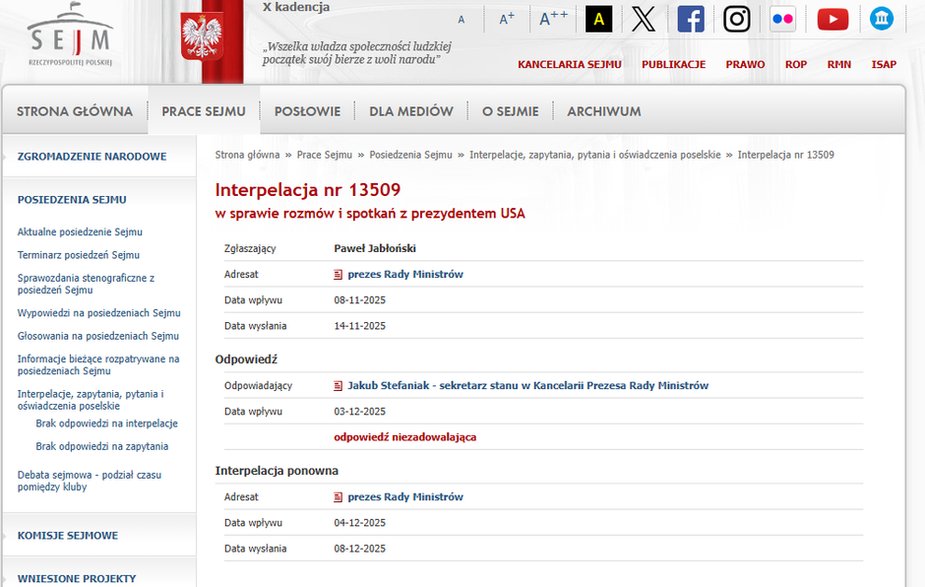The image size is (925, 587).
Task: Open document icon next to Jakub Stefaniak
Action: pos(337,385)
